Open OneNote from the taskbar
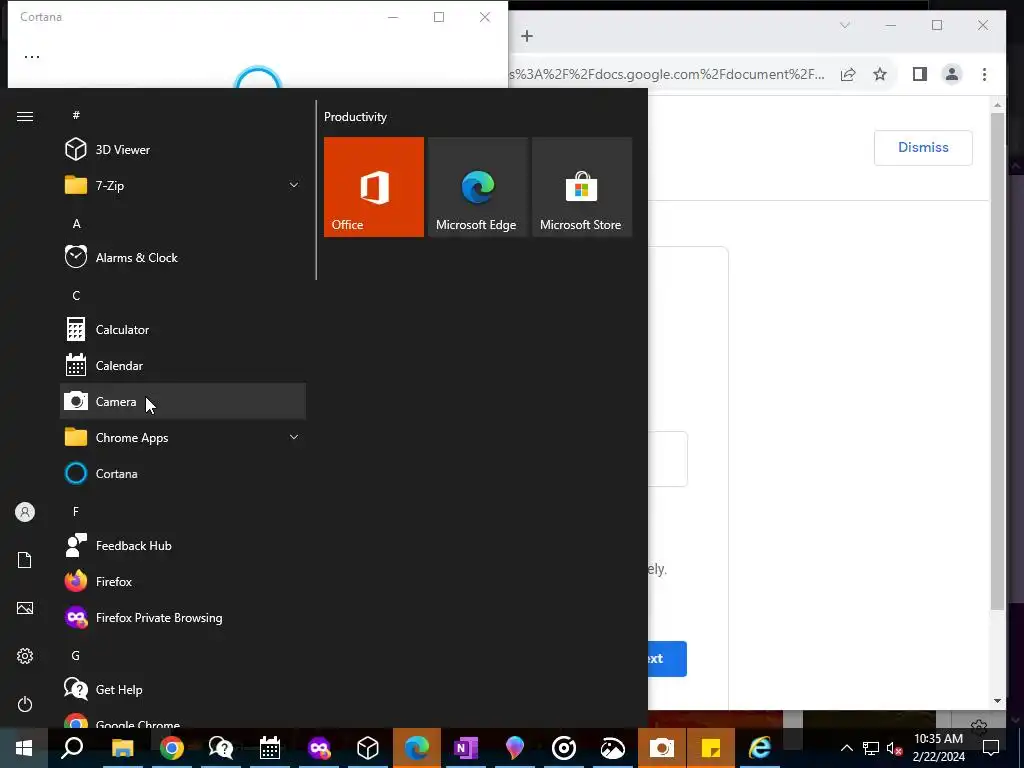1024x768 pixels. pyautogui.click(x=466, y=748)
